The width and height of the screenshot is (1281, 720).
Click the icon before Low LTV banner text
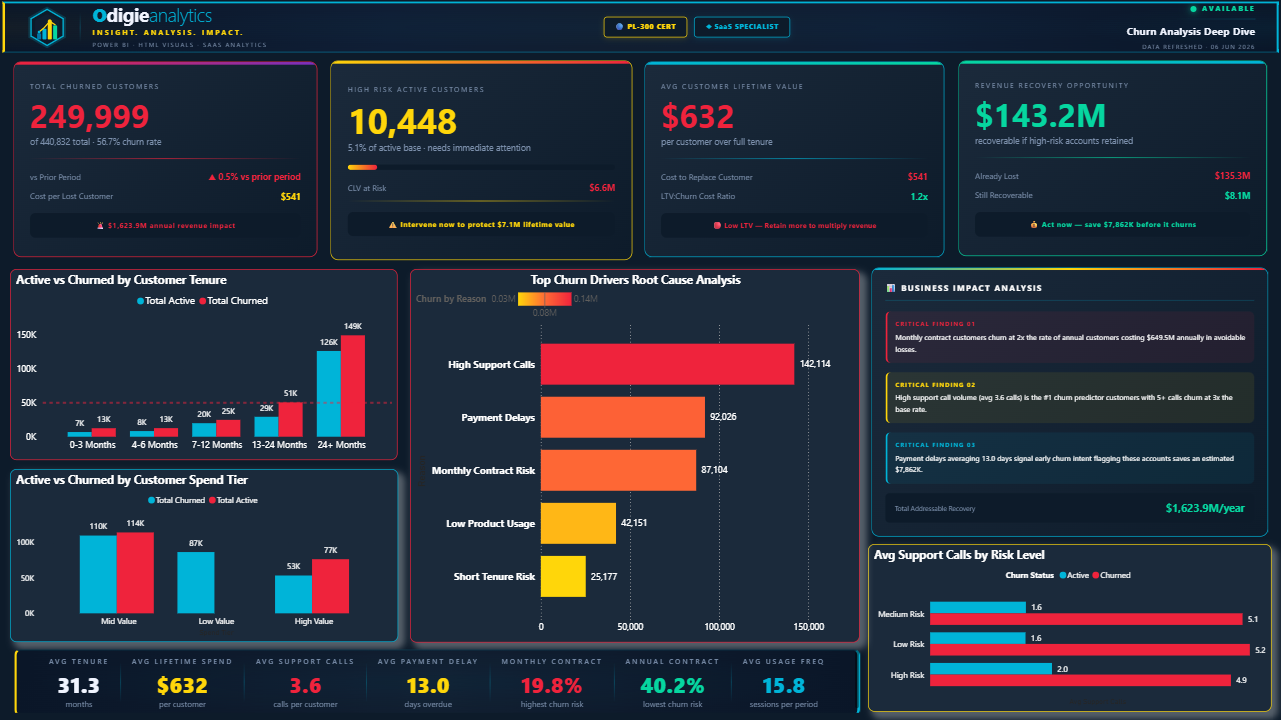pos(717,226)
